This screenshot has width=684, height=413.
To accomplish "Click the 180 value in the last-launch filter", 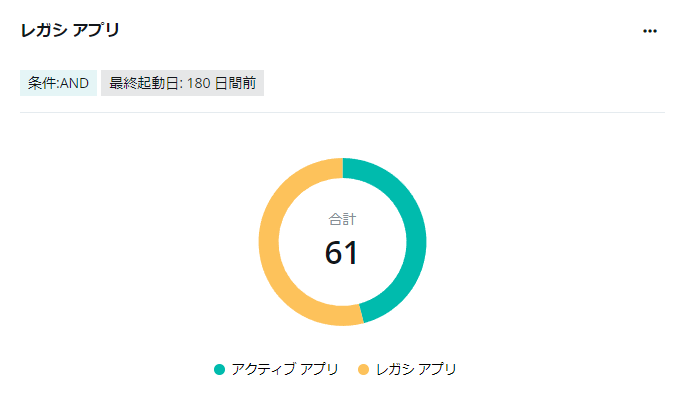I will (x=198, y=83).
